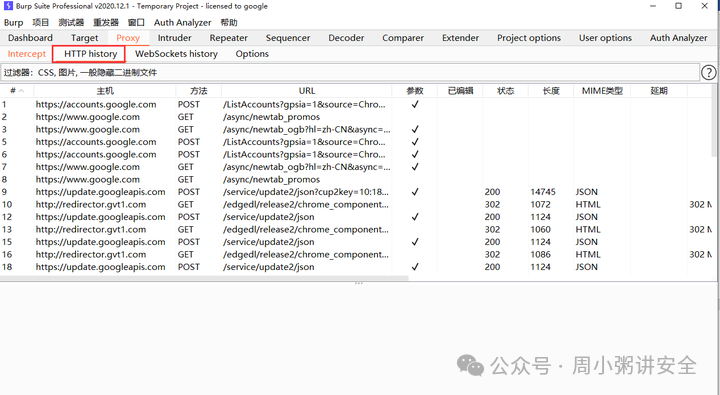Viewport: 720px width, 395px height.
Task: Open the 重发器 menu
Action: click(x=106, y=23)
